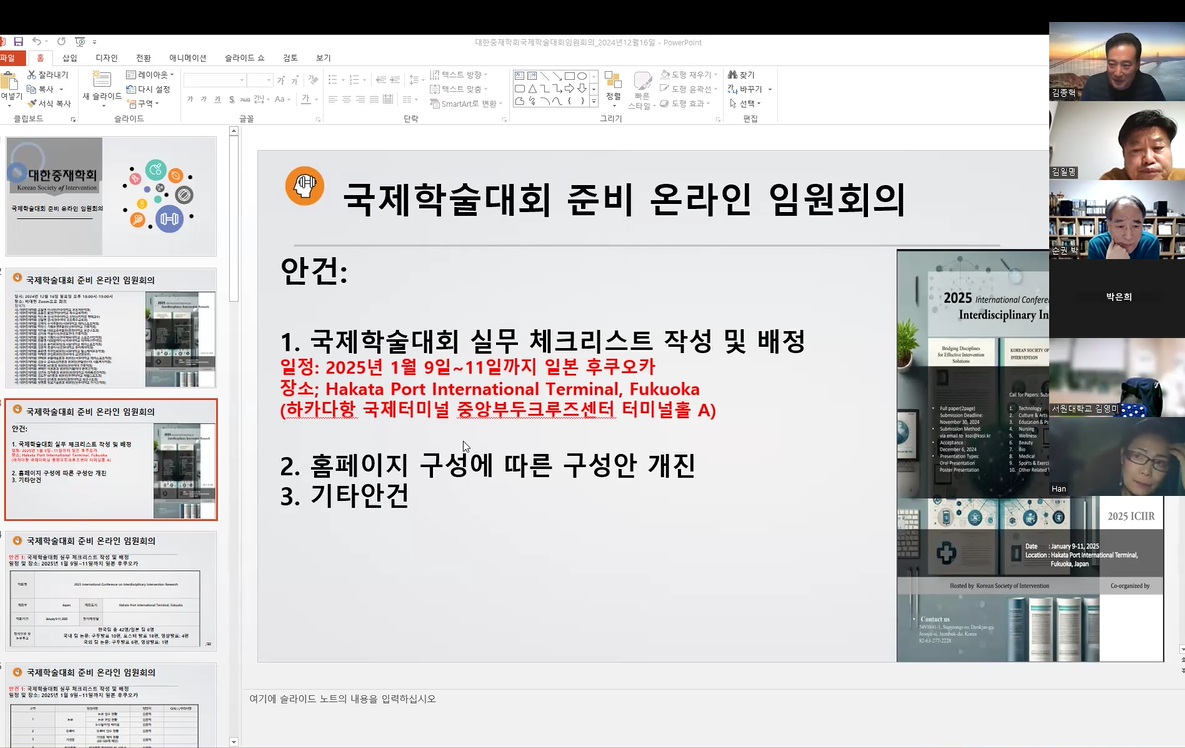
Task: Expand shapes gallery More arrow
Action: click(594, 100)
